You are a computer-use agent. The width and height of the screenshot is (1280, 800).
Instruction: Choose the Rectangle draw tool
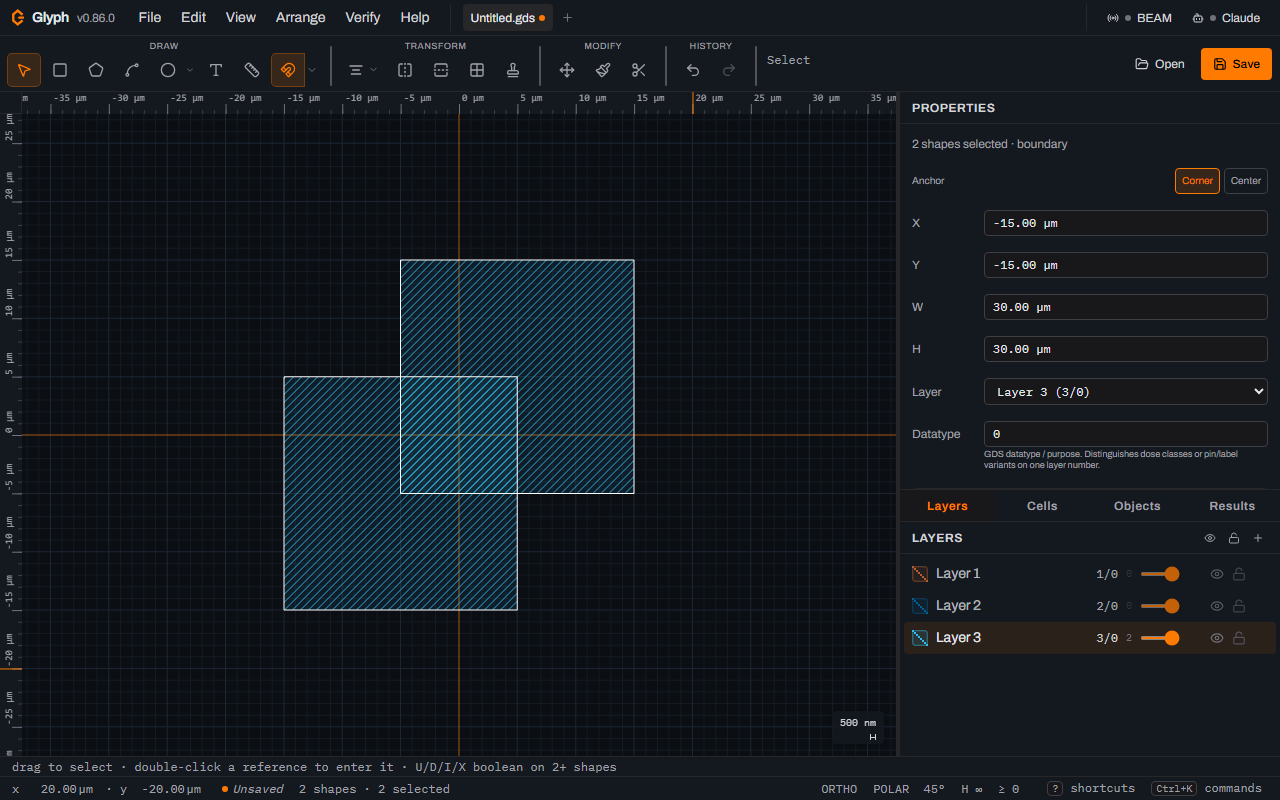coord(60,70)
